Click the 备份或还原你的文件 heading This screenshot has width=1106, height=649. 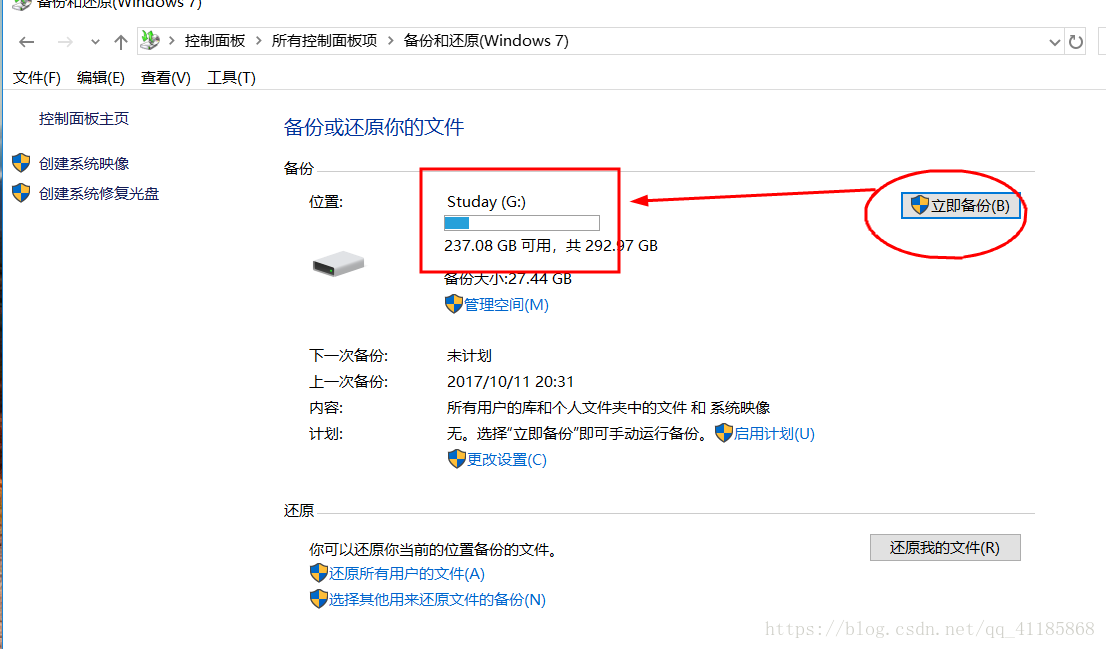(374, 128)
